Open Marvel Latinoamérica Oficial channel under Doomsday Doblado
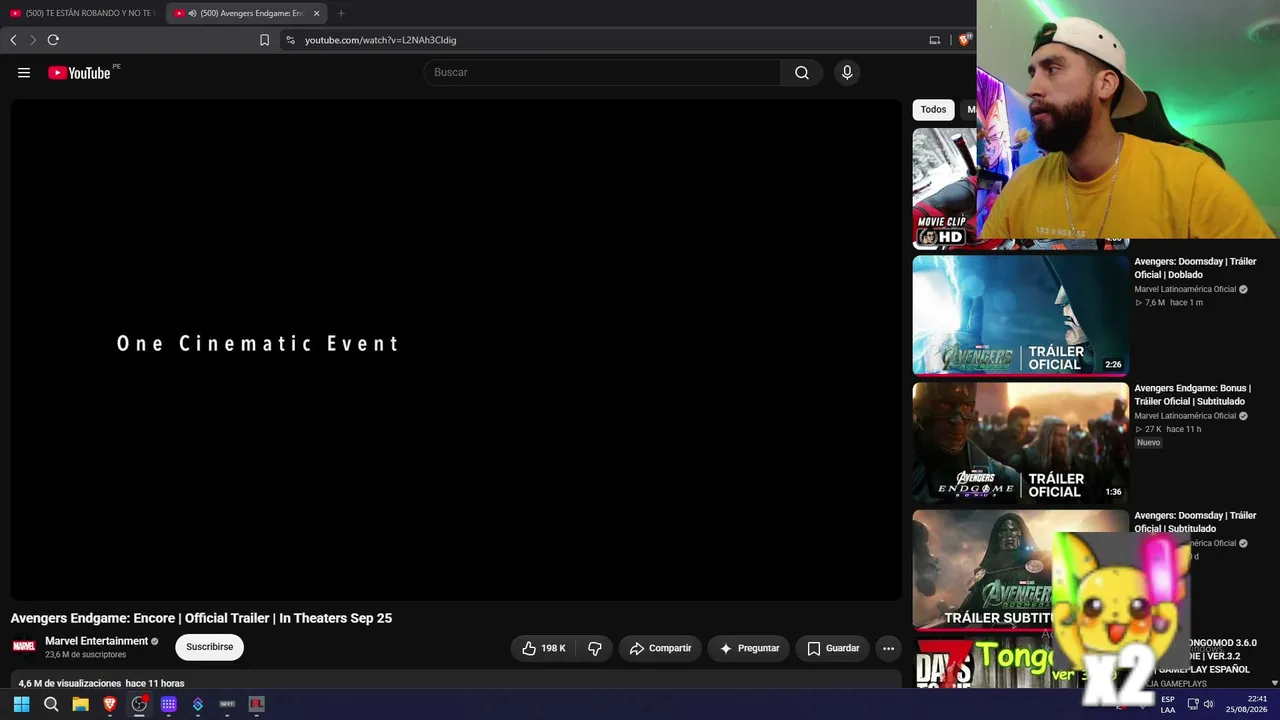This screenshot has height=720, width=1280. click(1185, 289)
